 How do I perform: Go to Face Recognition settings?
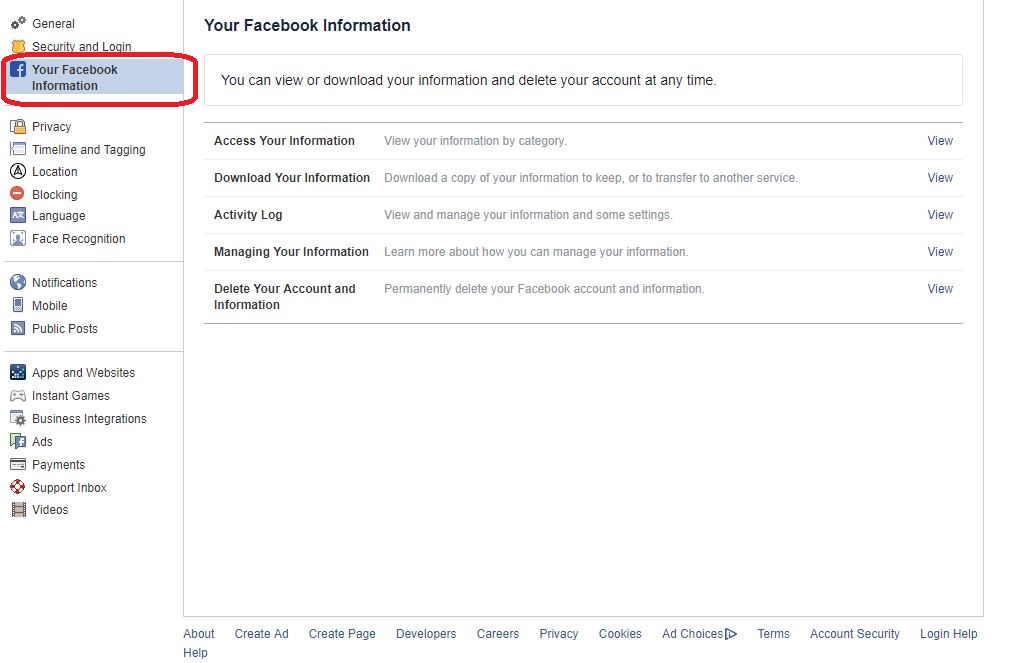point(78,239)
